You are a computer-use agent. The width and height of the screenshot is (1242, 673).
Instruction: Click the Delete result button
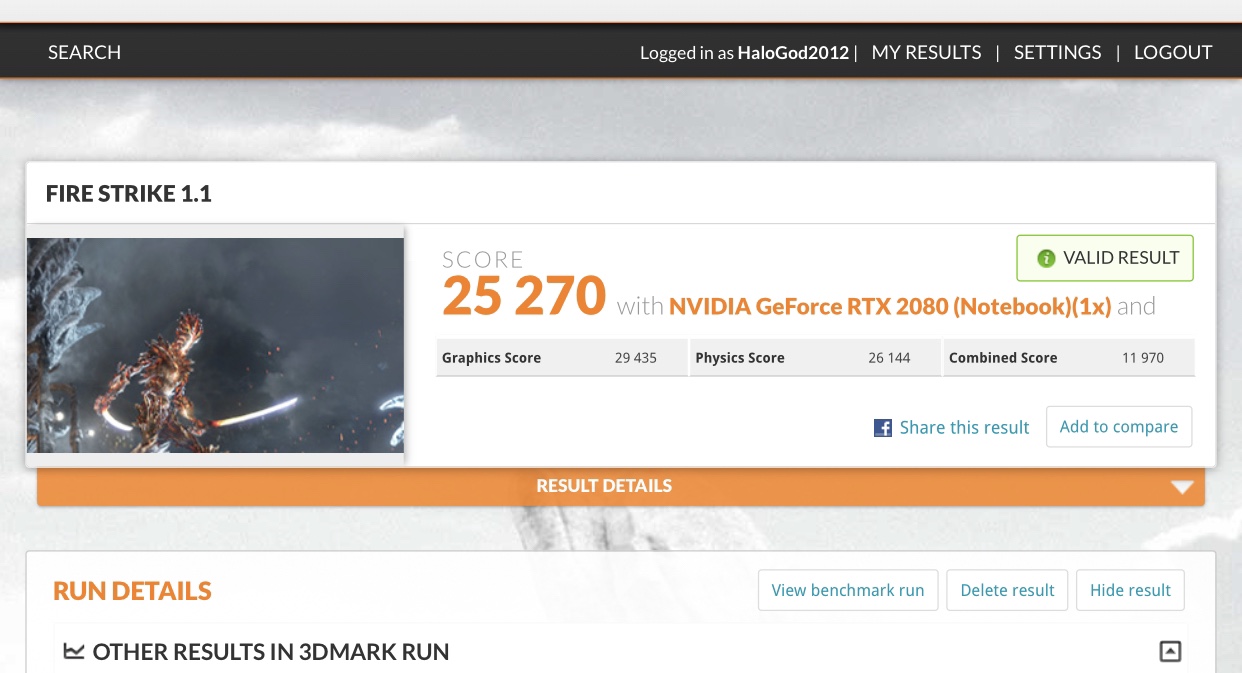1007,590
